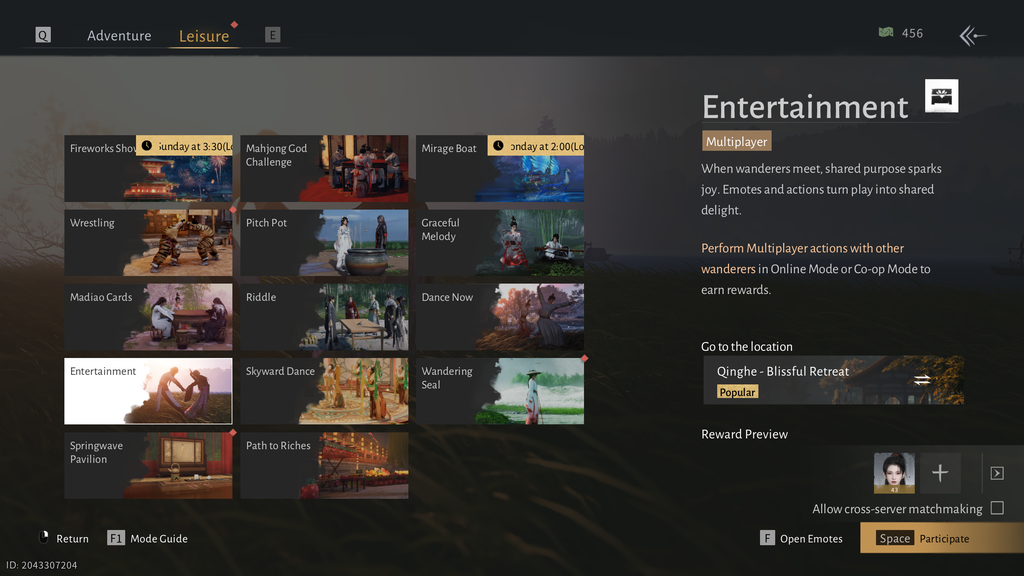1024x576 pixels.
Task: Click the currency icon beside 456
Action: 886,33
